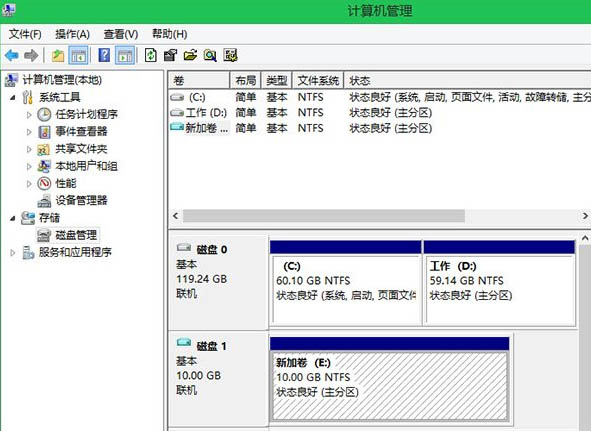This screenshot has height=431, width=591.
Task: Collapse the 系统工具 tree node
Action: (12, 97)
